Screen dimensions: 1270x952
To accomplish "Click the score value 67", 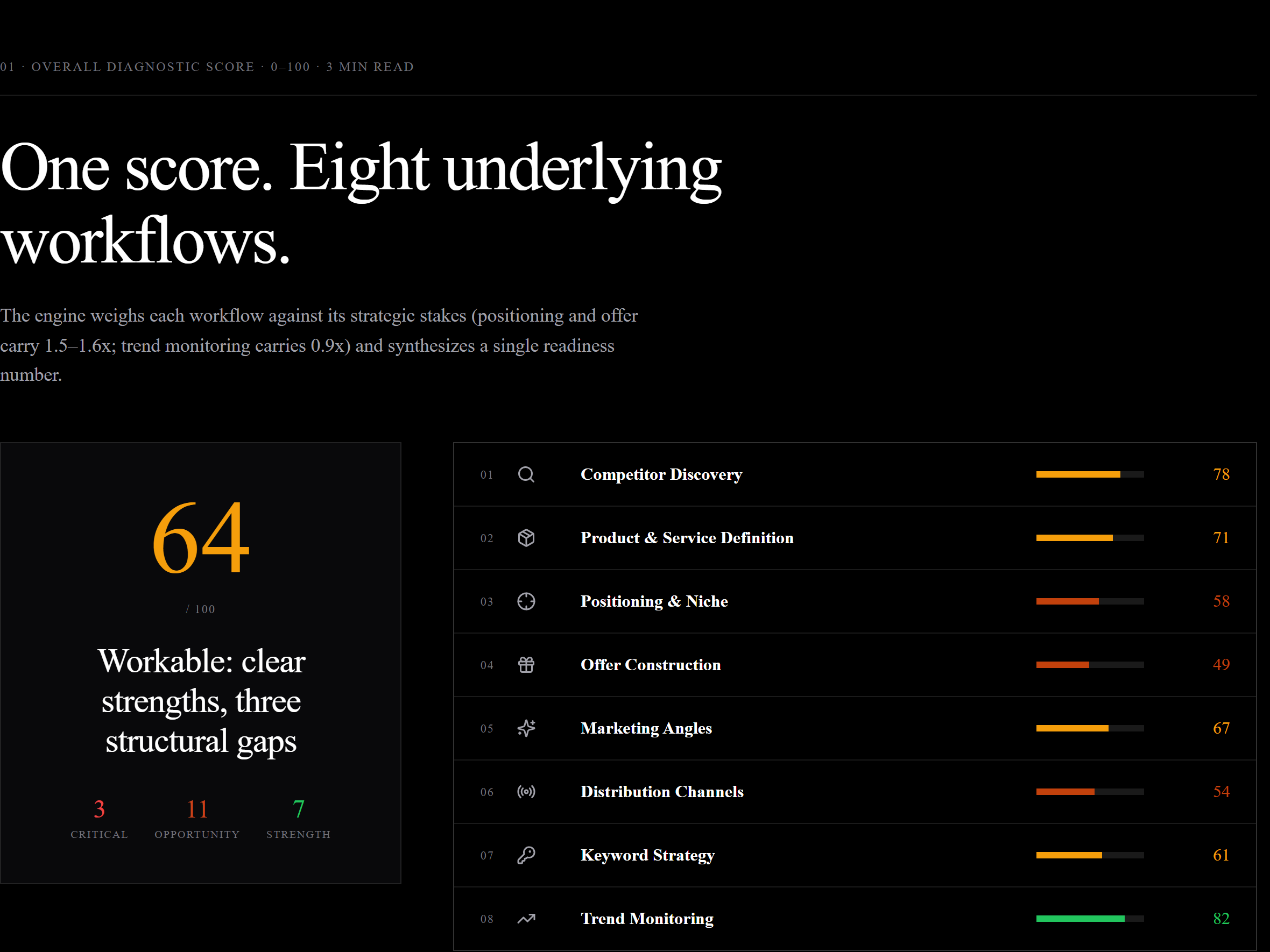I will (x=1221, y=728).
